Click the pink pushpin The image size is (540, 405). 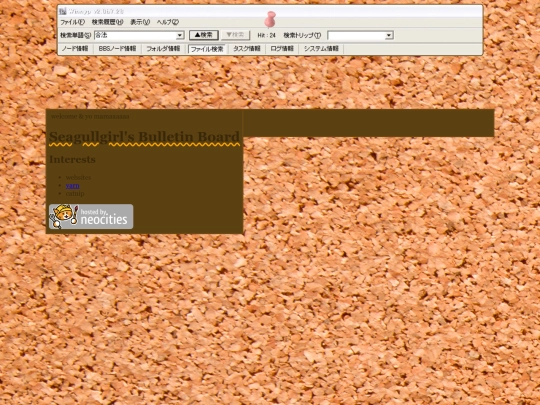coord(270,19)
